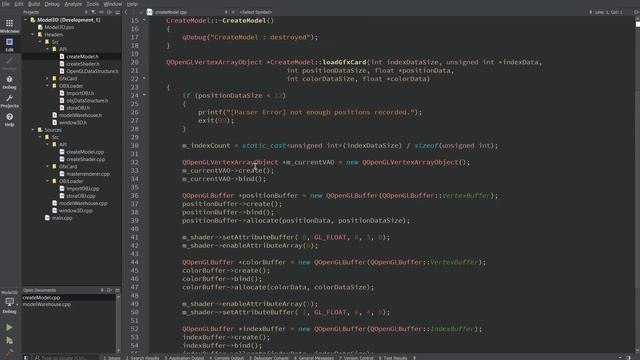Fold the code block at line 24
This screenshot has width=640, height=360.
pyautogui.click(x=144, y=95)
